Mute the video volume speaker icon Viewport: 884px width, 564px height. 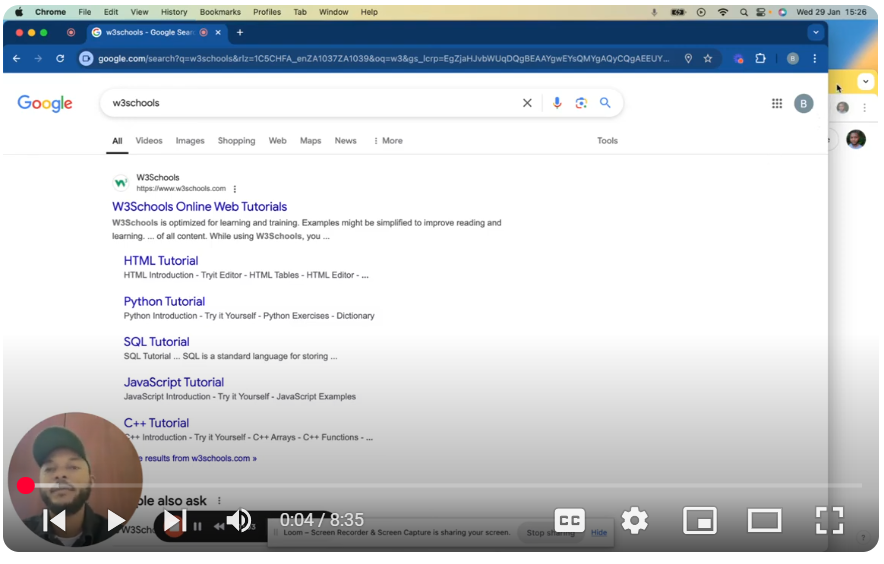pos(239,521)
